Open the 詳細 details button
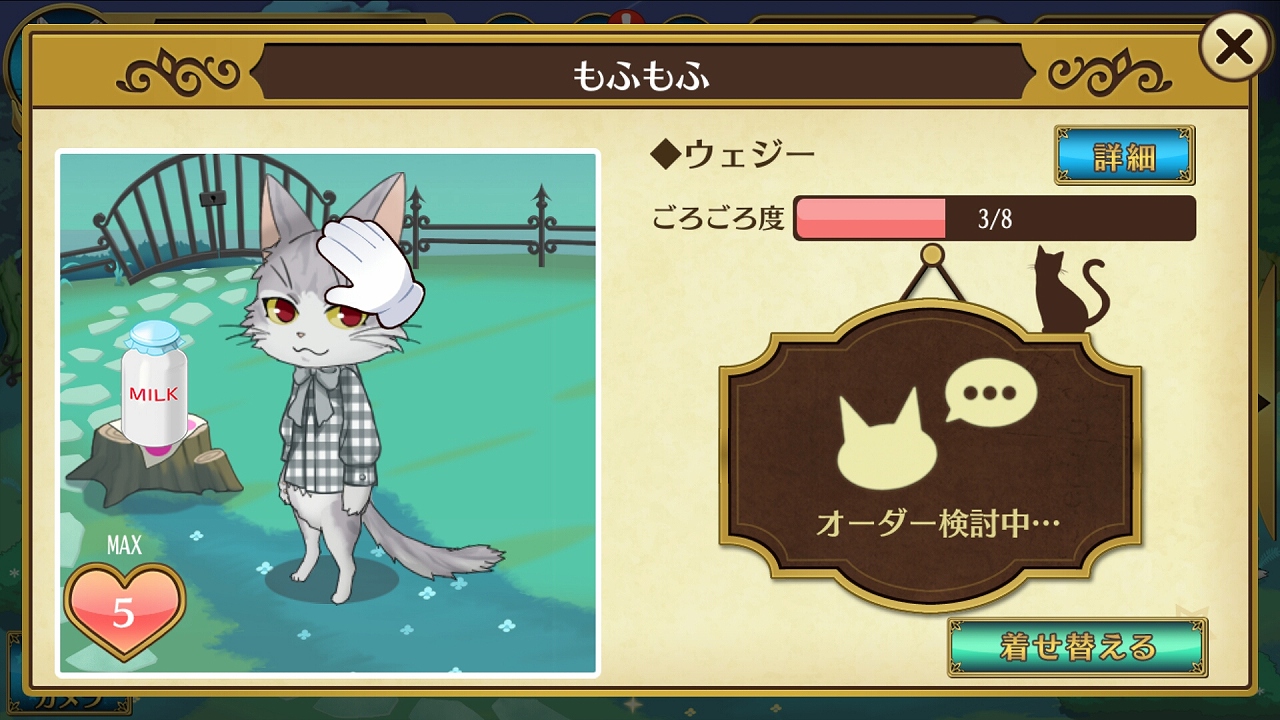This screenshot has height=720, width=1280. point(1124,155)
